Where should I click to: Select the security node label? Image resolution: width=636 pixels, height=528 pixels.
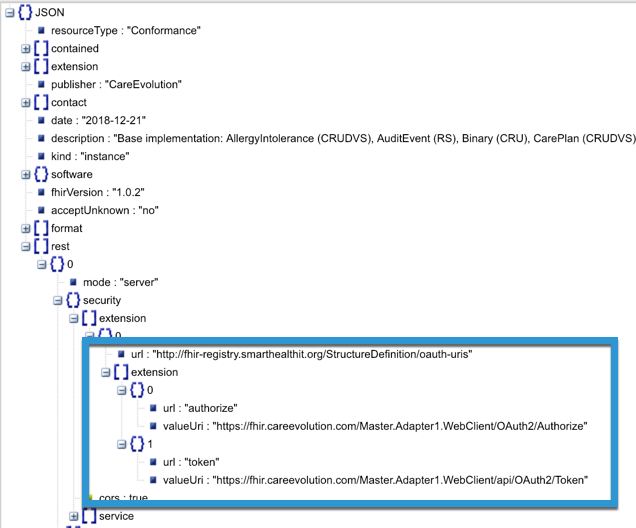(102, 300)
